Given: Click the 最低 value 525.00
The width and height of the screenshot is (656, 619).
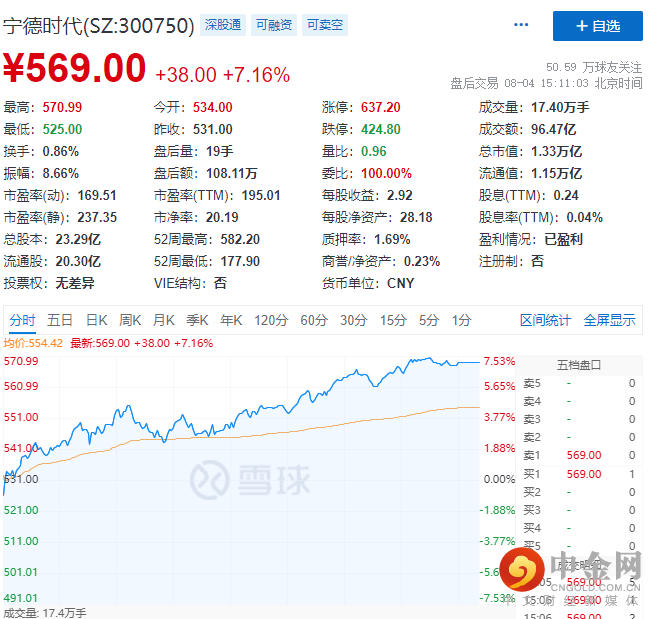Looking at the screenshot, I should [62, 129].
